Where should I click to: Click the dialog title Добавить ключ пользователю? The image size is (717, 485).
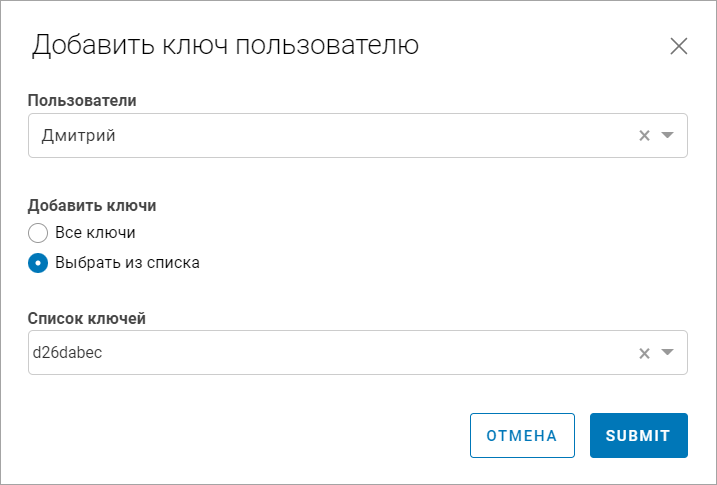(225, 45)
